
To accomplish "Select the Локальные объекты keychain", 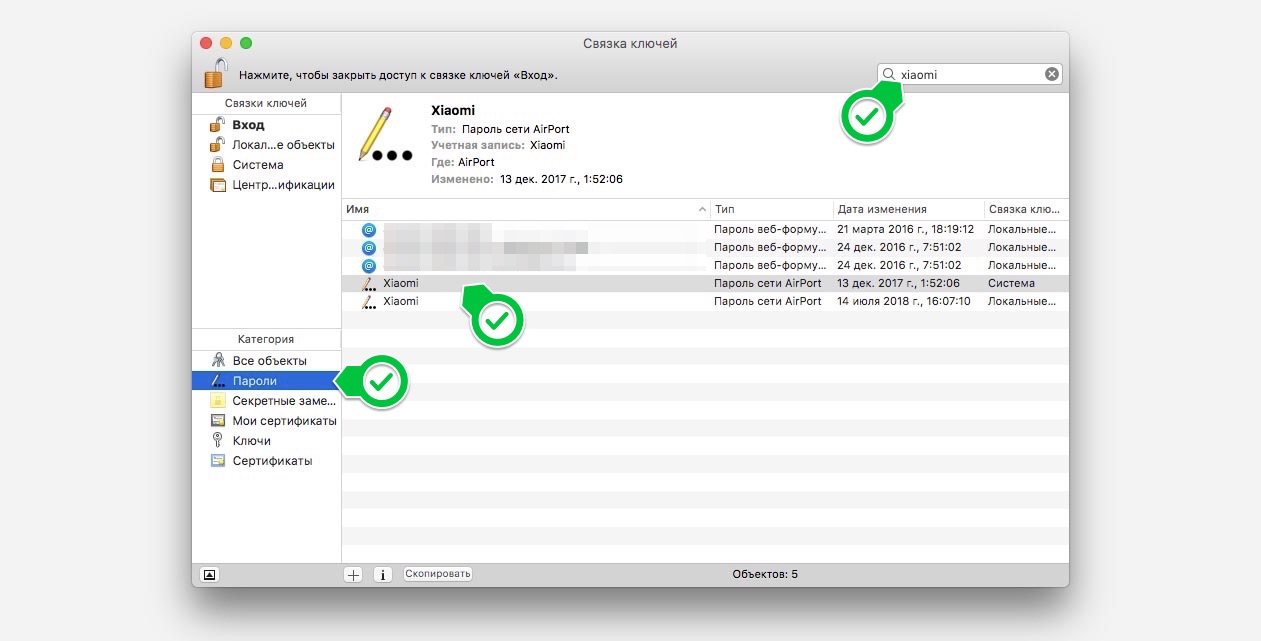I will (283, 145).
